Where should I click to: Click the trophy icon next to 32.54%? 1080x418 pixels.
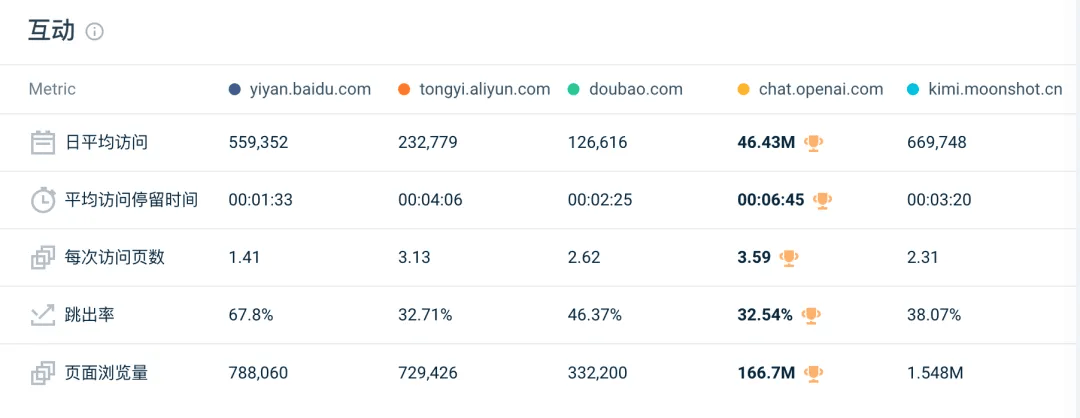point(811,316)
